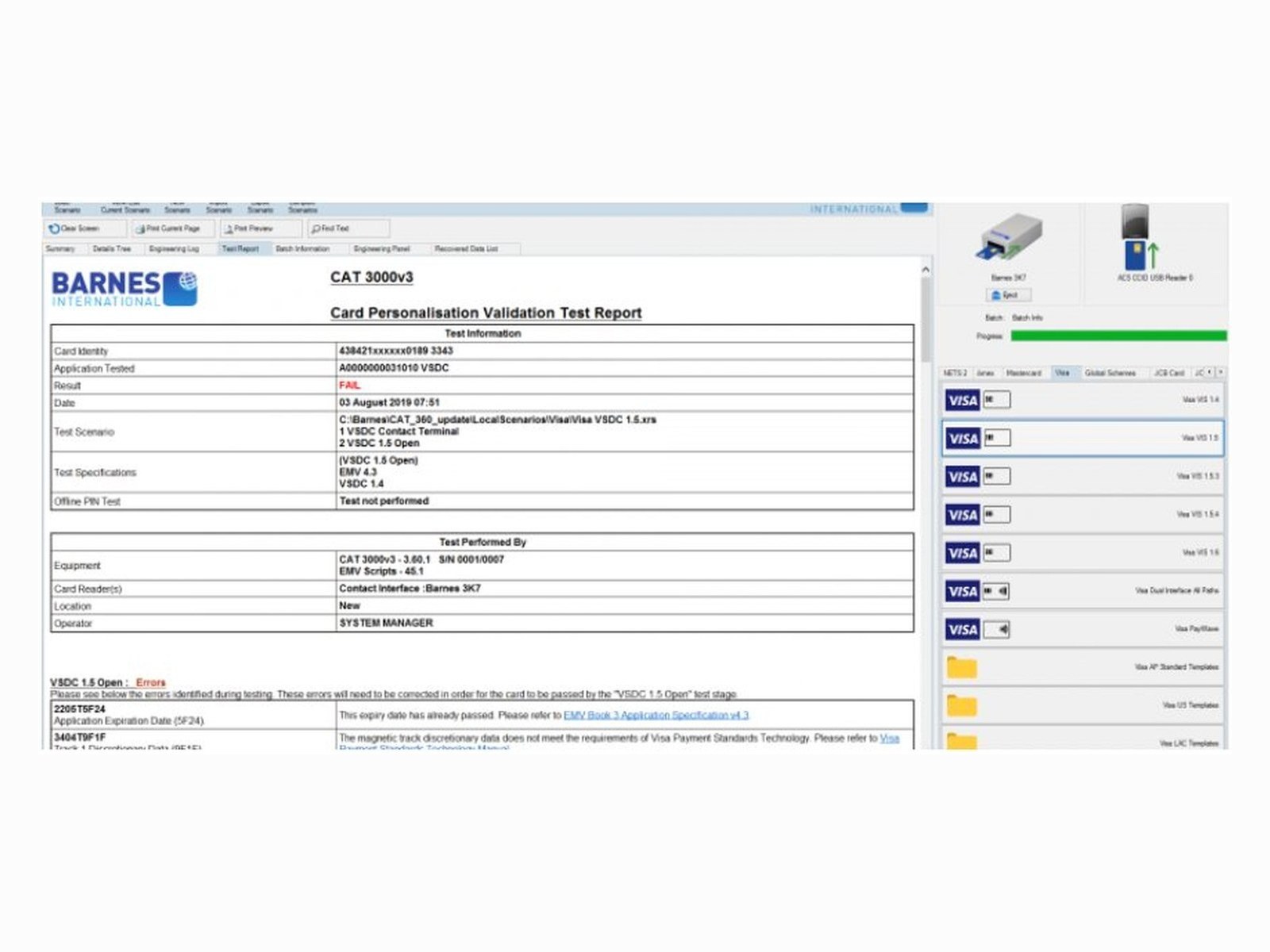Click the contactless icon for Visa PayWave
This screenshot has height=952, width=1270.
click(997, 630)
